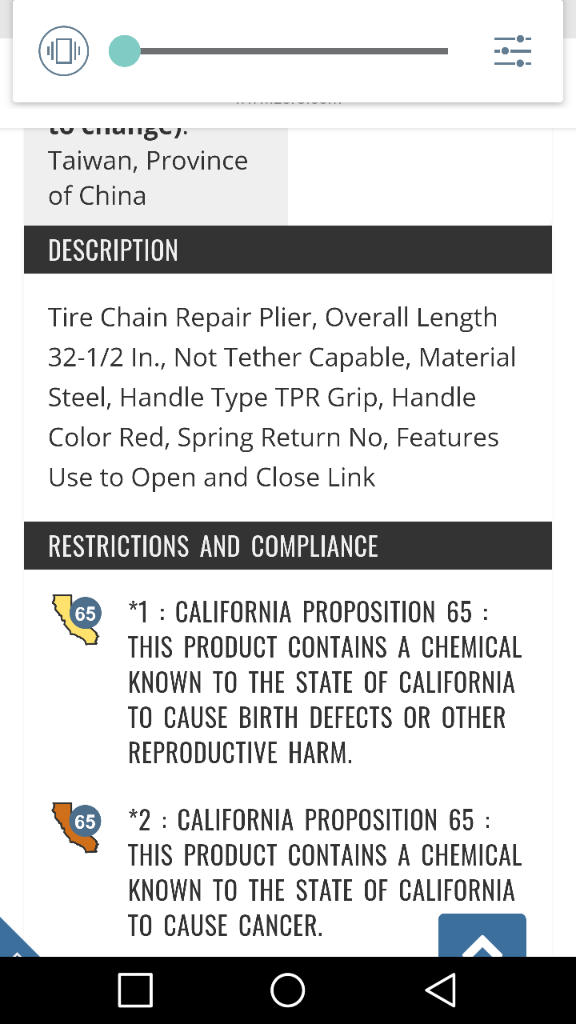Open the volume settings sliders icon

click(x=513, y=51)
